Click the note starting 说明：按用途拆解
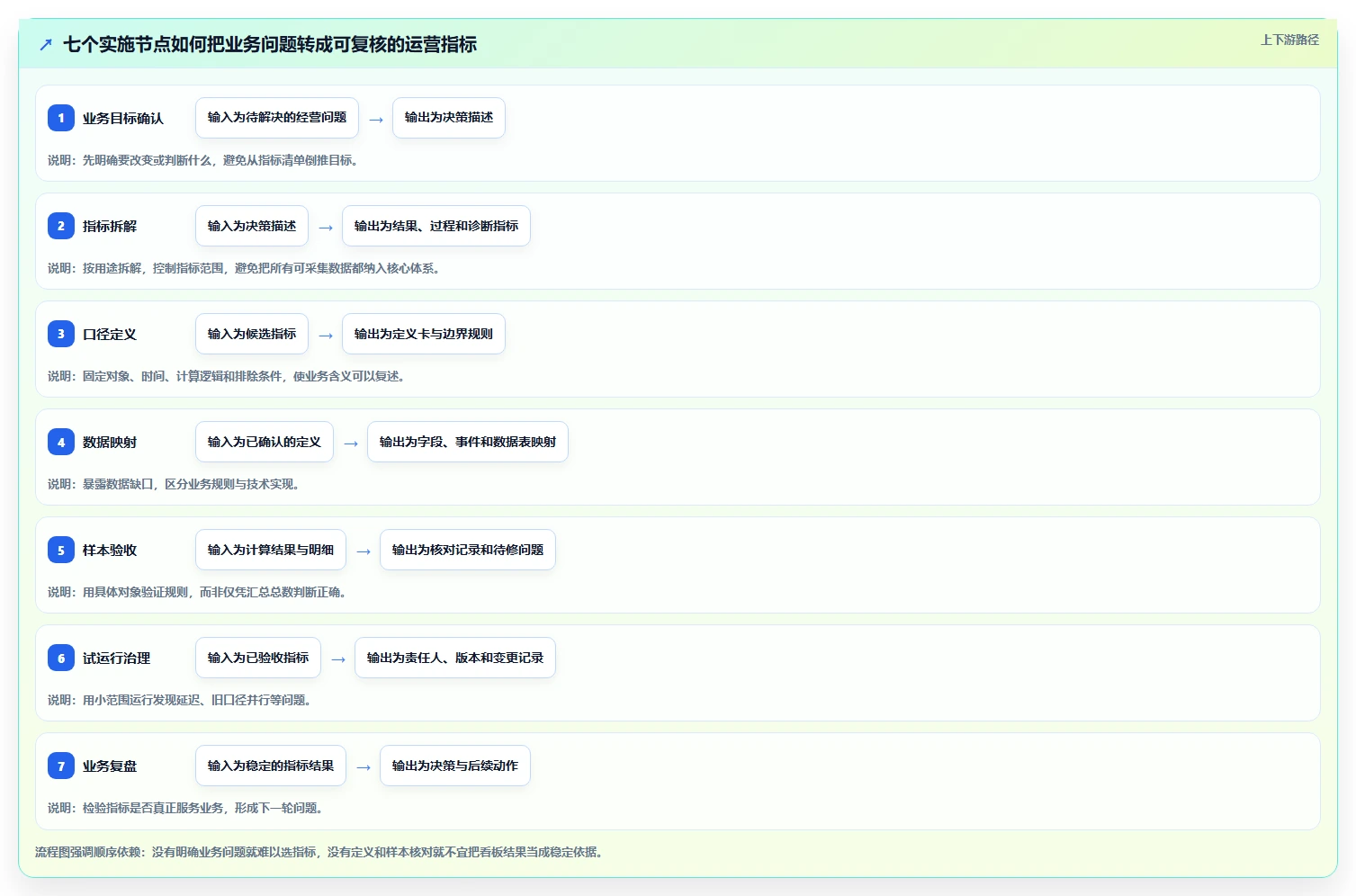 (246, 268)
